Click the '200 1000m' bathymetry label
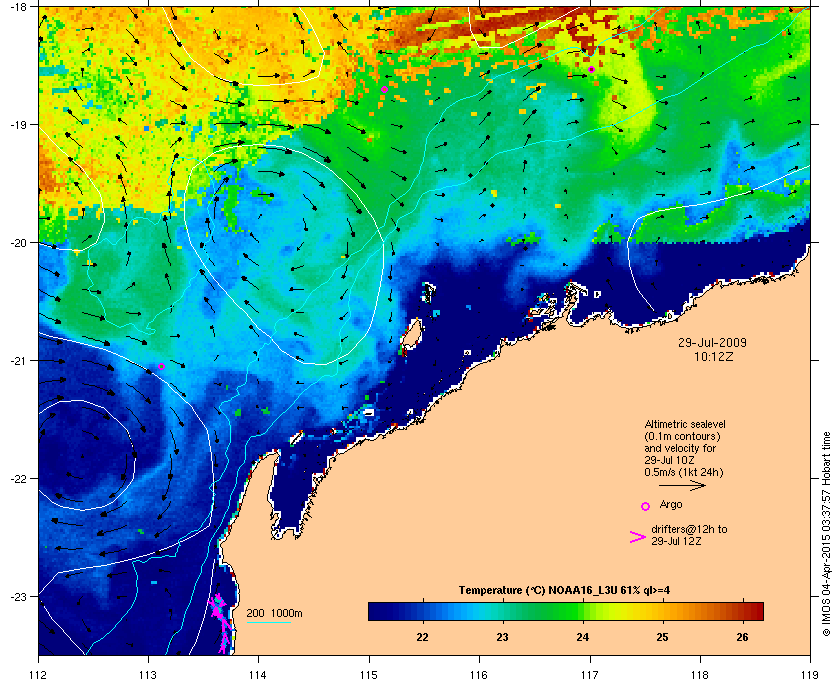The height and width of the screenshot is (680, 840). 274,613
